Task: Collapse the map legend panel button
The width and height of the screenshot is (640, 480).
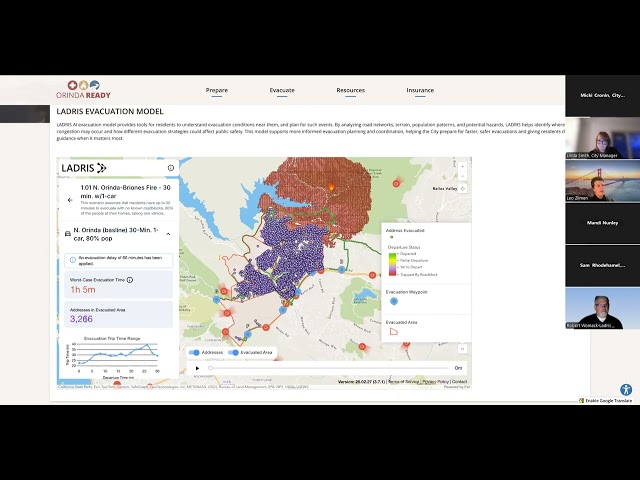Action: [x=462, y=349]
